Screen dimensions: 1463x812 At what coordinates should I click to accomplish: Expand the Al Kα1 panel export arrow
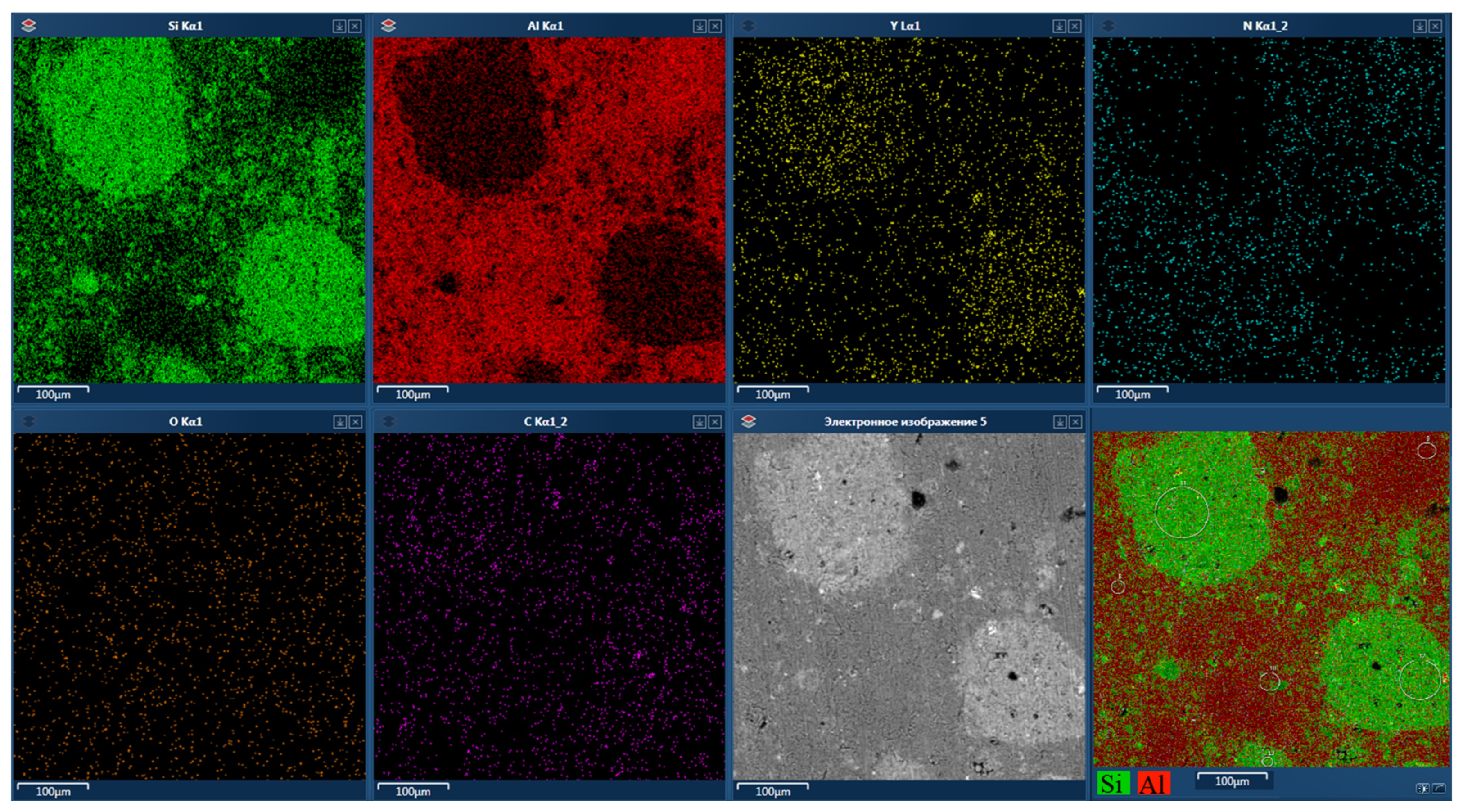[x=699, y=26]
